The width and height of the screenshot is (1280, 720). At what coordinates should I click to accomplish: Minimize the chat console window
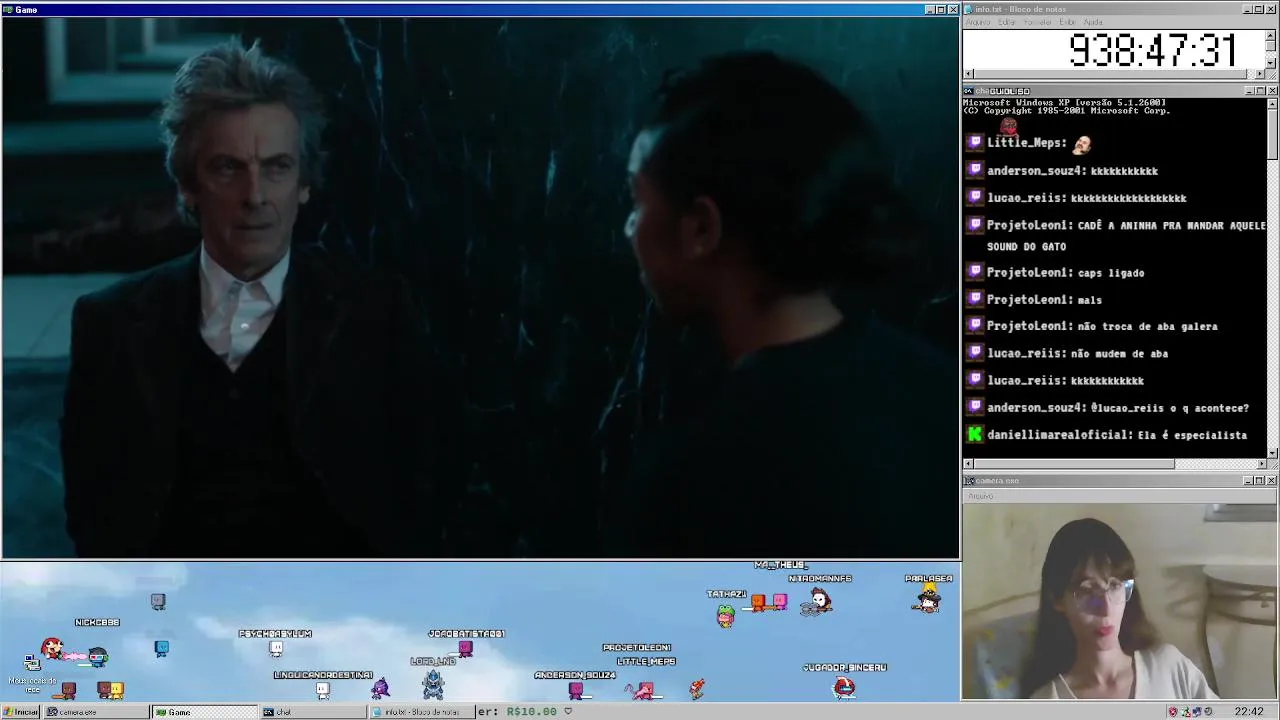[x=1249, y=91]
